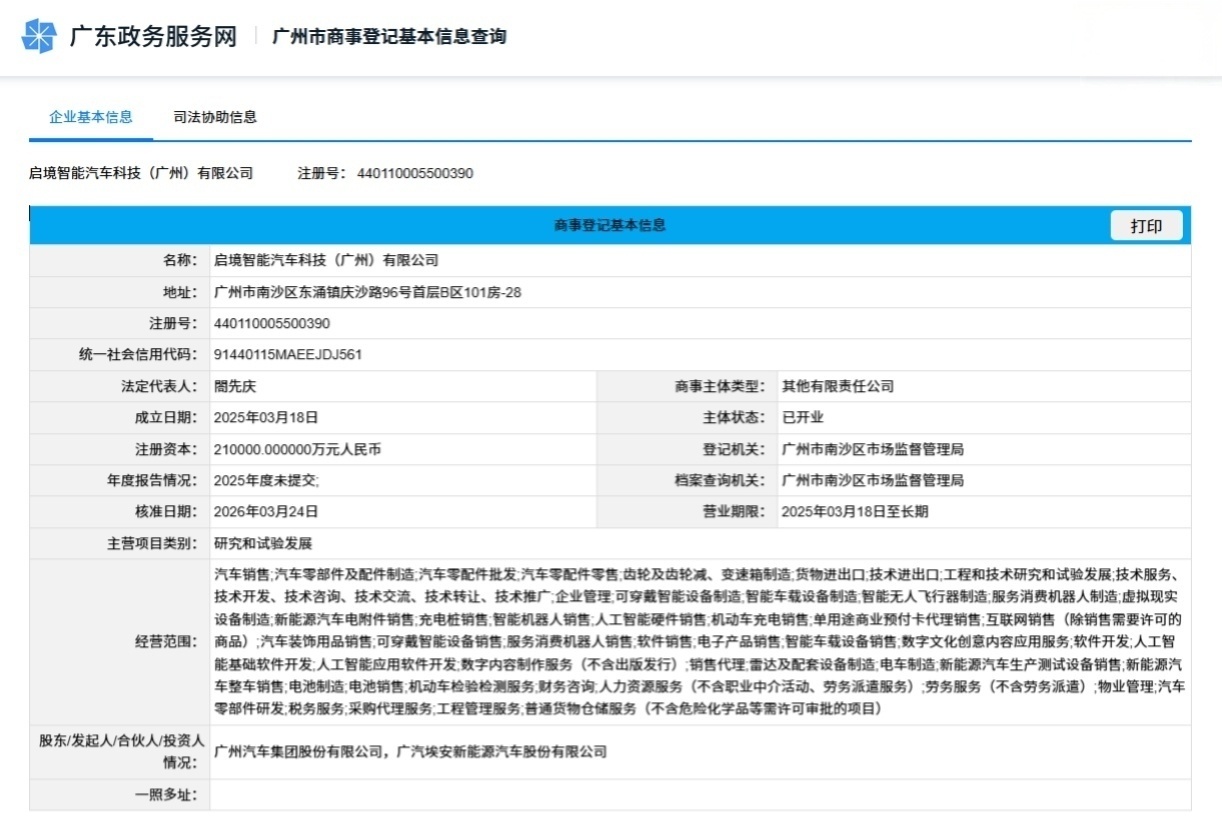Switch to the 企业基本信息 tab
Image resolution: width=1222 pixels, height=819 pixels.
91,117
